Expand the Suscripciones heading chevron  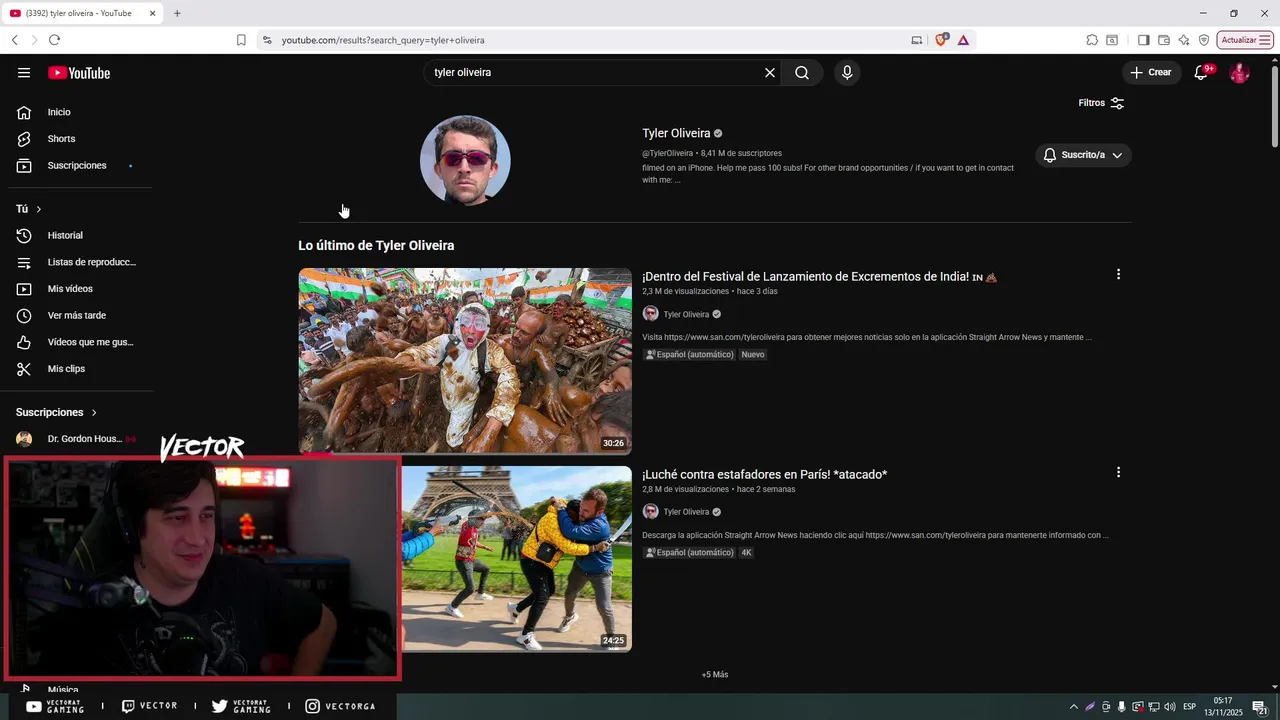tap(94, 412)
